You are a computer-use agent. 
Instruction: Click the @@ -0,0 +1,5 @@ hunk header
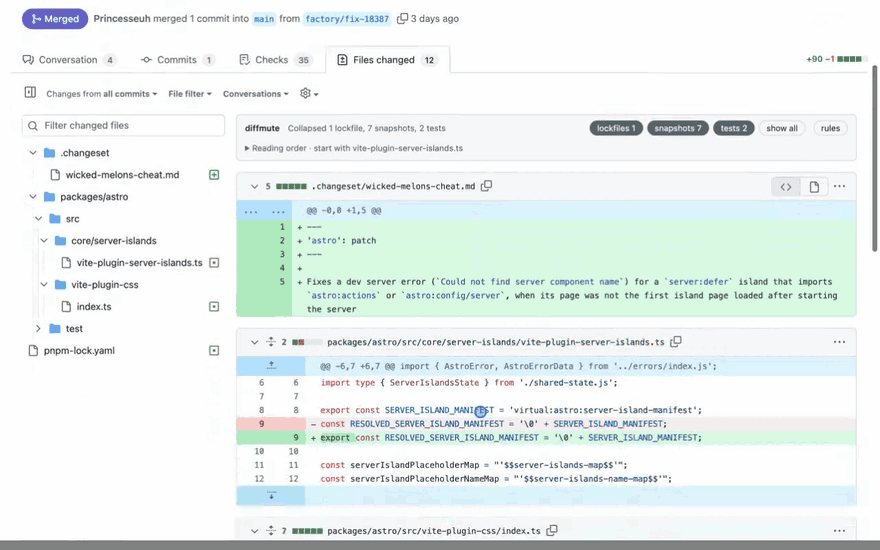tap(343, 210)
